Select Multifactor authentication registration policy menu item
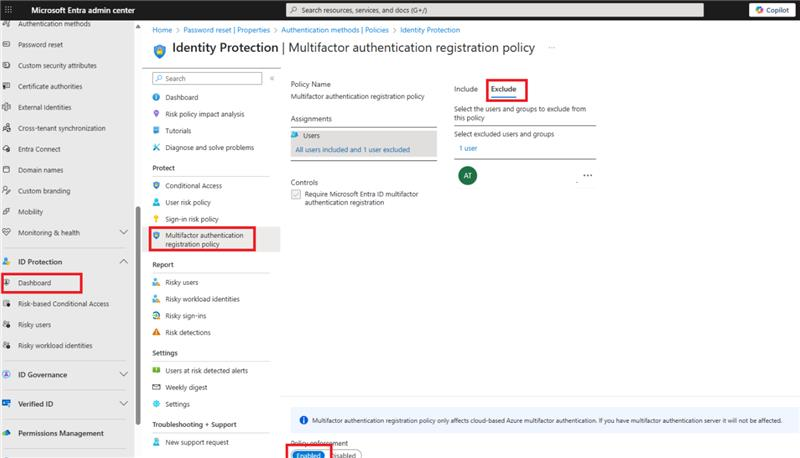The height and width of the screenshot is (458, 800). (203, 240)
